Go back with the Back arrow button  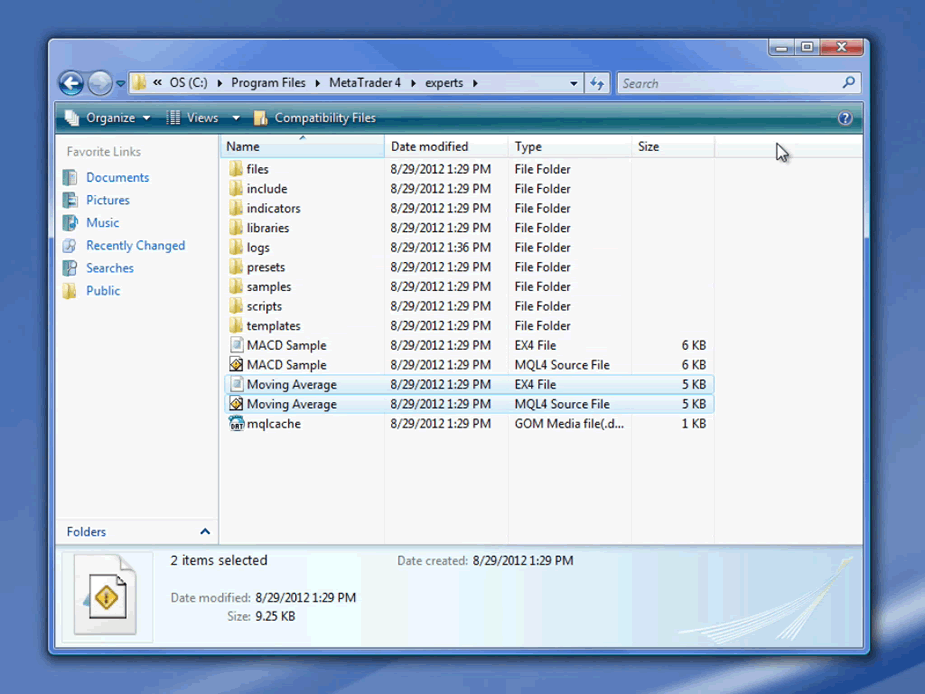pyautogui.click(x=71, y=83)
